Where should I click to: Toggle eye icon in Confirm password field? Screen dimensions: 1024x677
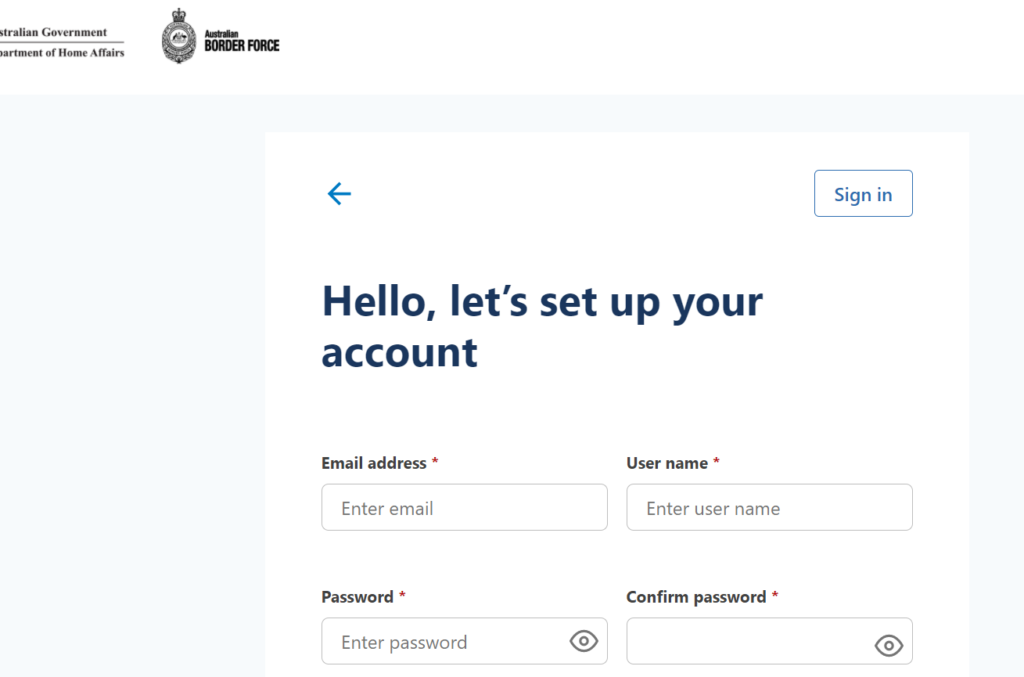pos(889,646)
